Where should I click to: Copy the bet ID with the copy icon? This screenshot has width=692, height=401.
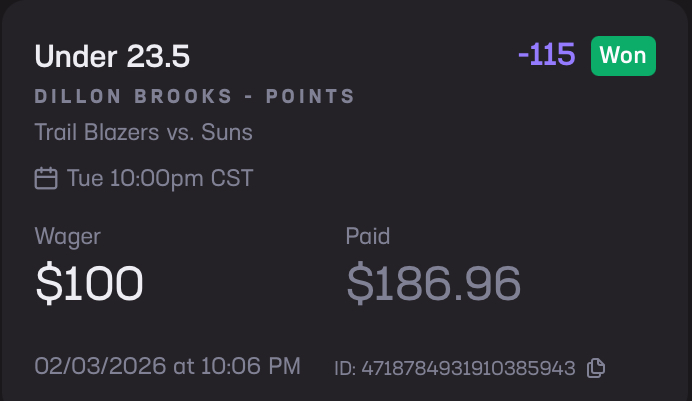[x=596, y=368]
